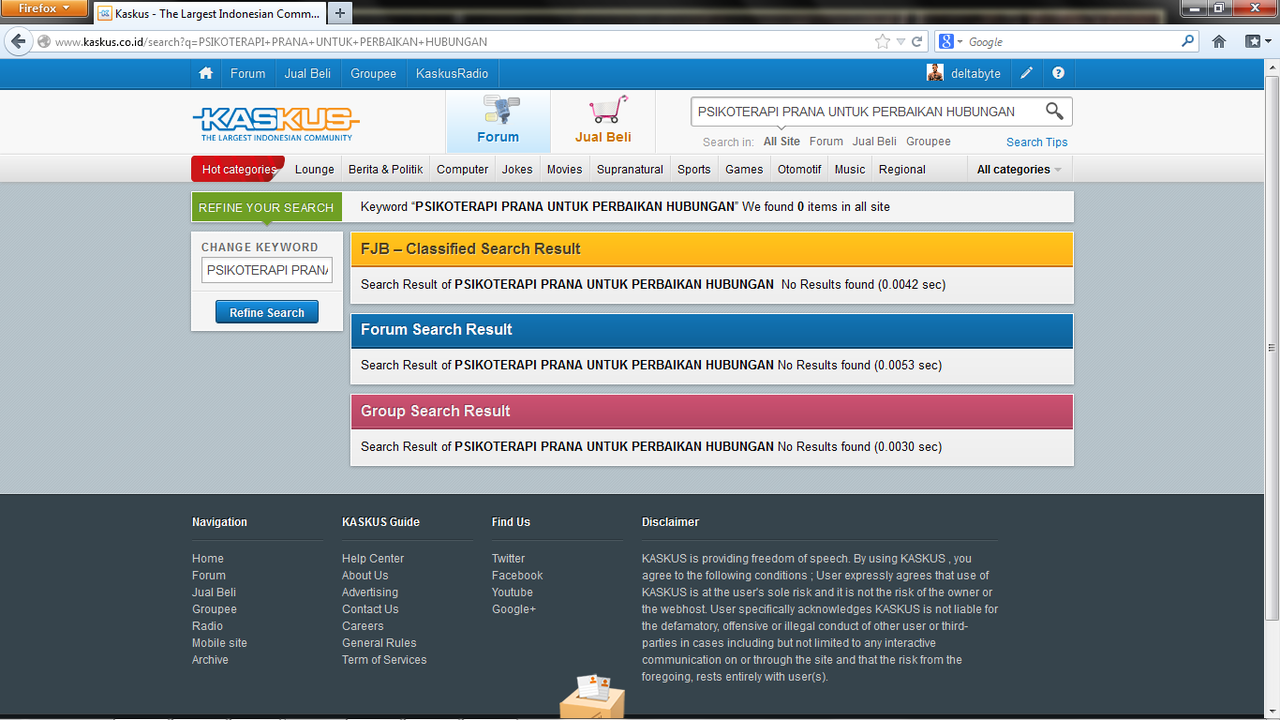The height and width of the screenshot is (720, 1280).
Task: Open General Rules footer link
Action: pyautogui.click(x=379, y=643)
